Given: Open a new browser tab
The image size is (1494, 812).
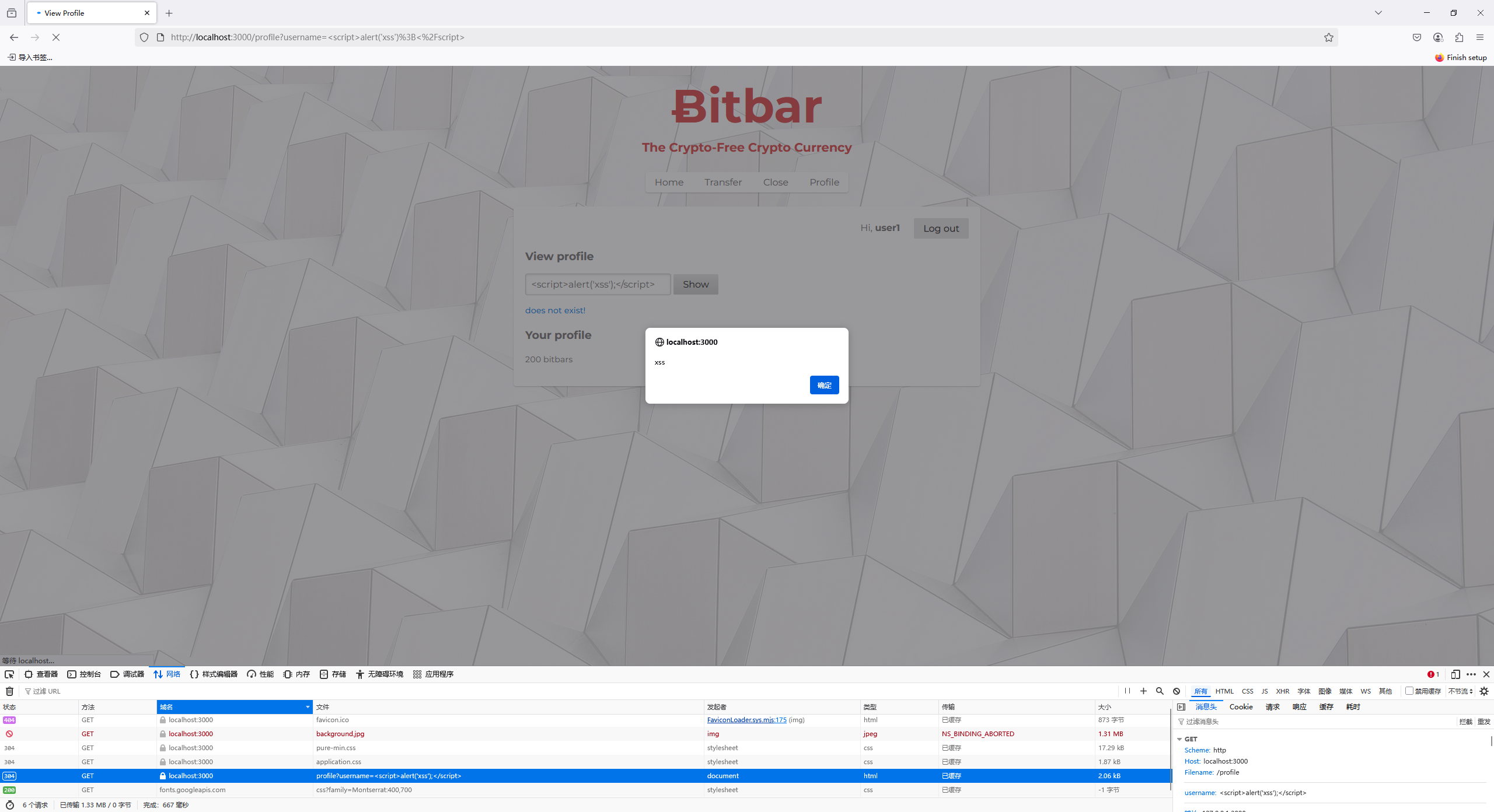Looking at the screenshot, I should click(x=169, y=13).
